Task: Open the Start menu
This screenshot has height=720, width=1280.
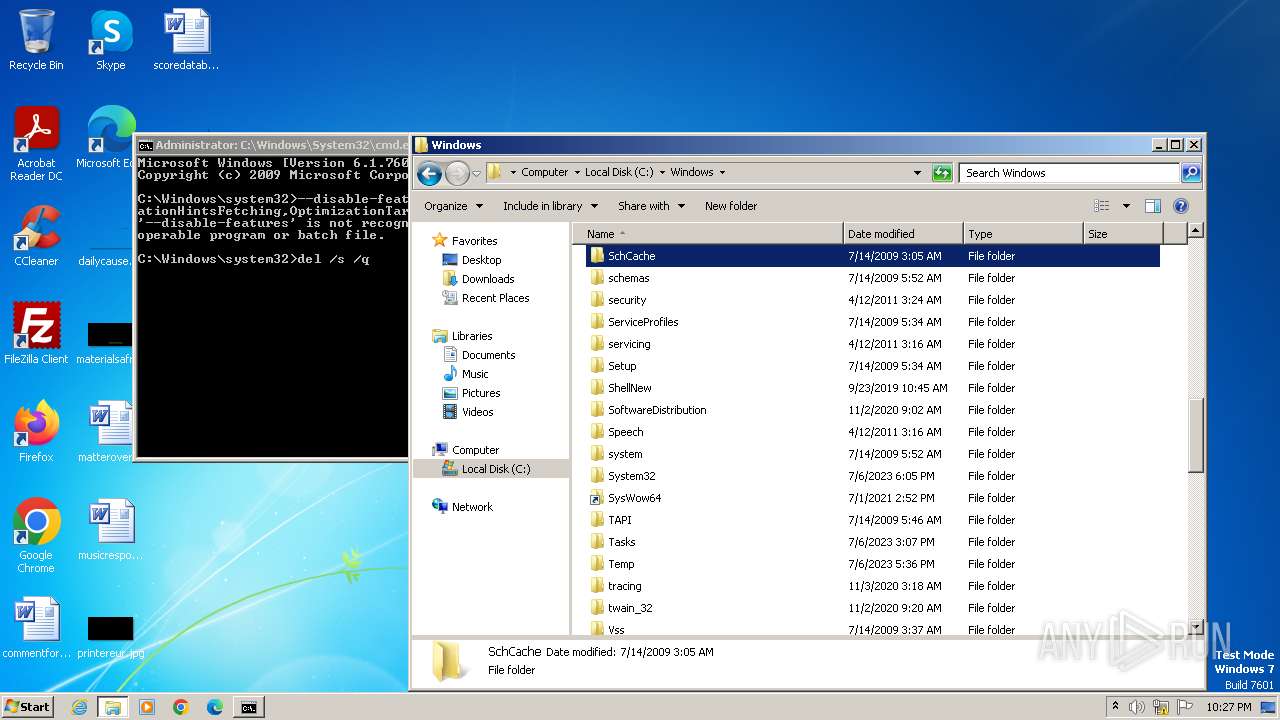Action: (28, 707)
